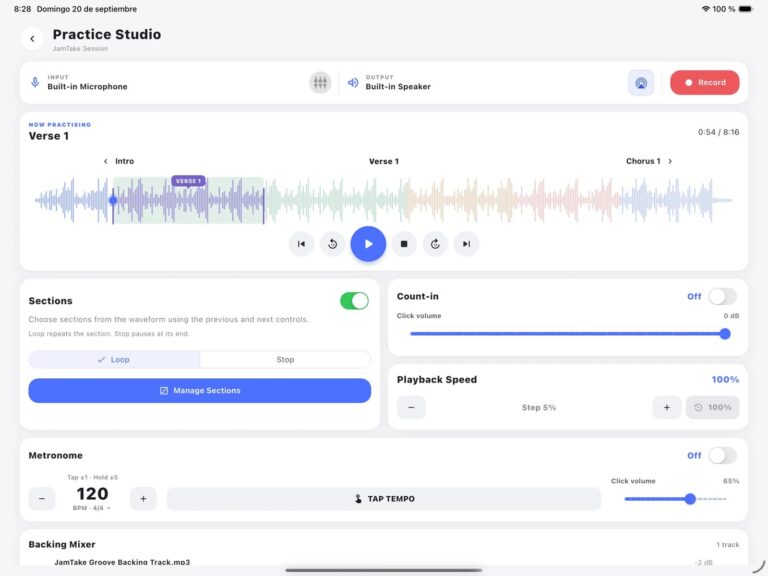Enable the Count-in switch
Screen dimensions: 768x576
point(722,296)
